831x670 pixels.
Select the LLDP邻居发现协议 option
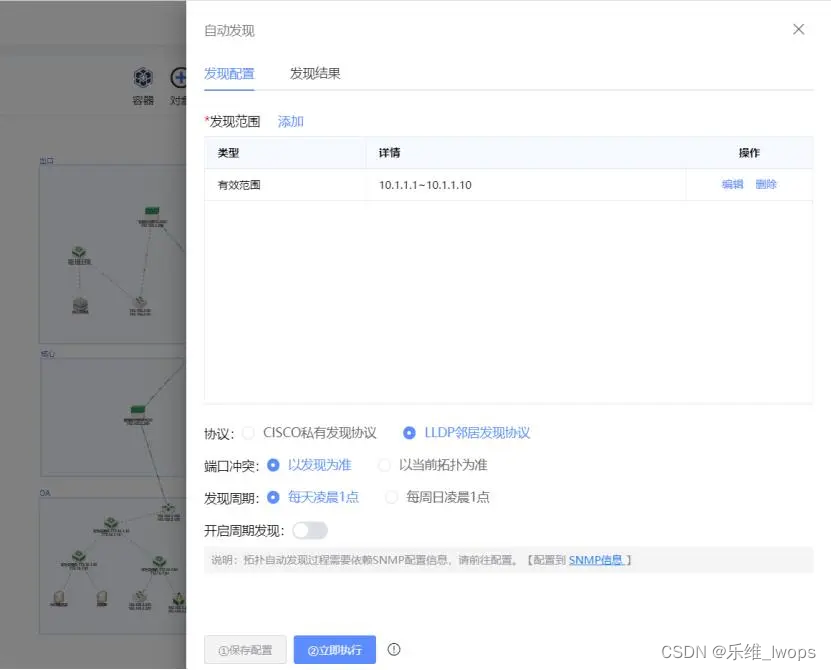(408, 432)
